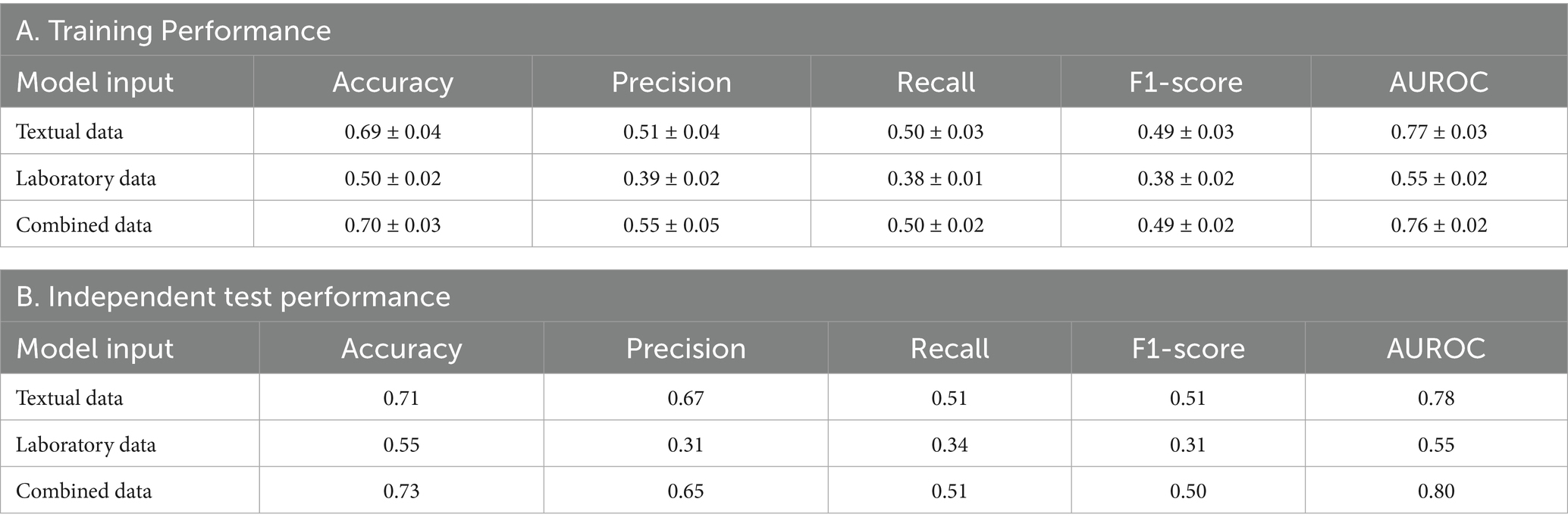The height and width of the screenshot is (527, 1568).
Task: Click the 'Laboratory data' row label in the training table
Action: coord(86,179)
